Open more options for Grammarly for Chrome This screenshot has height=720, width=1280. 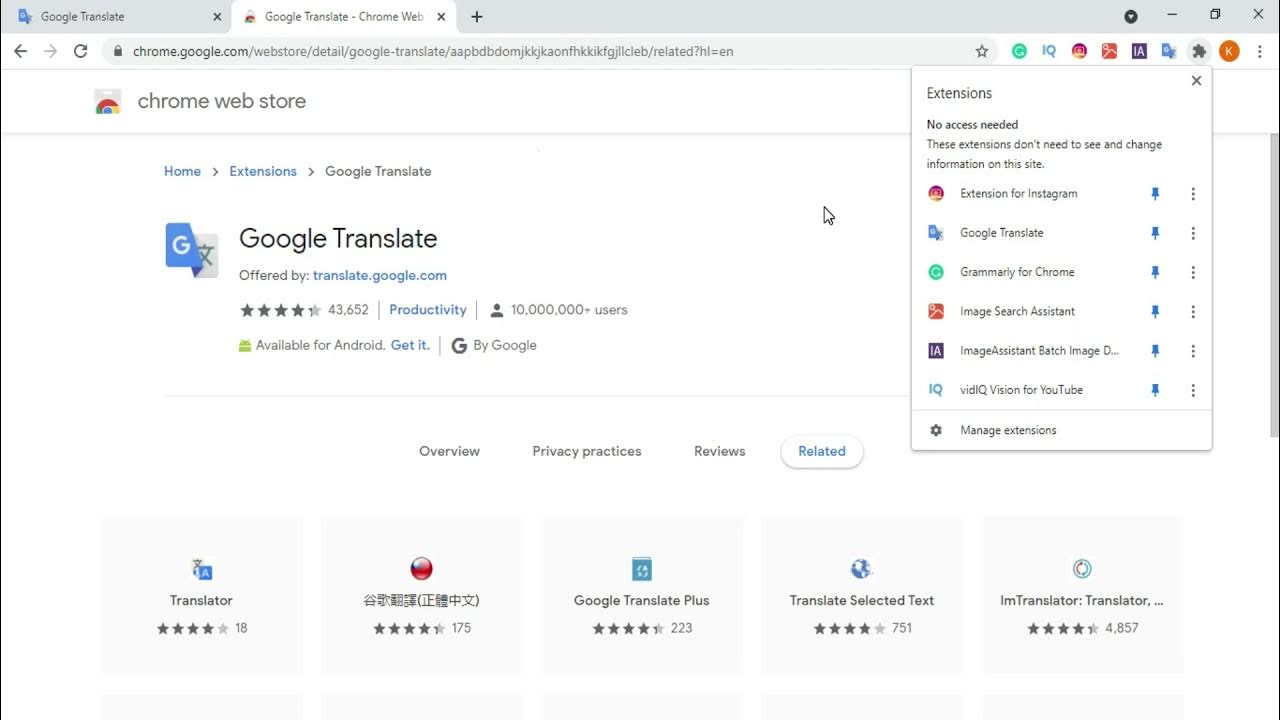(1193, 272)
